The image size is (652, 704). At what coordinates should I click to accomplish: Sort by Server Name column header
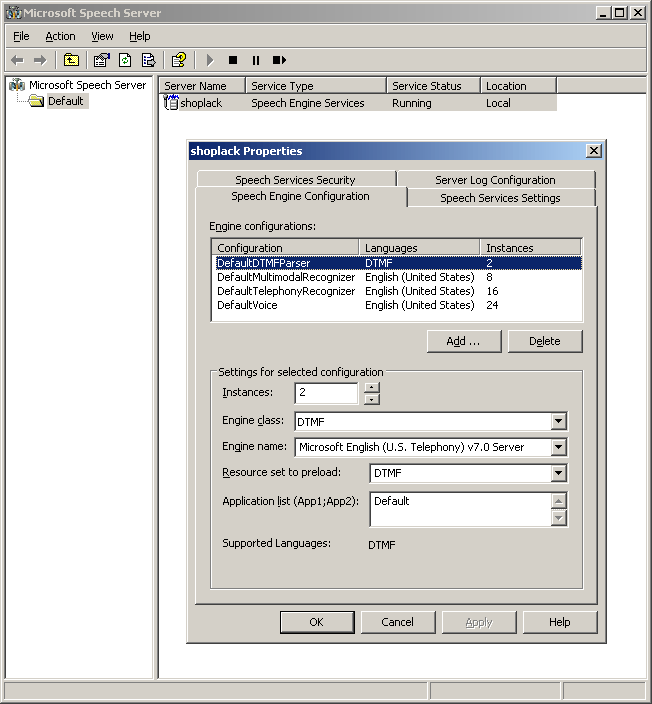(203, 85)
